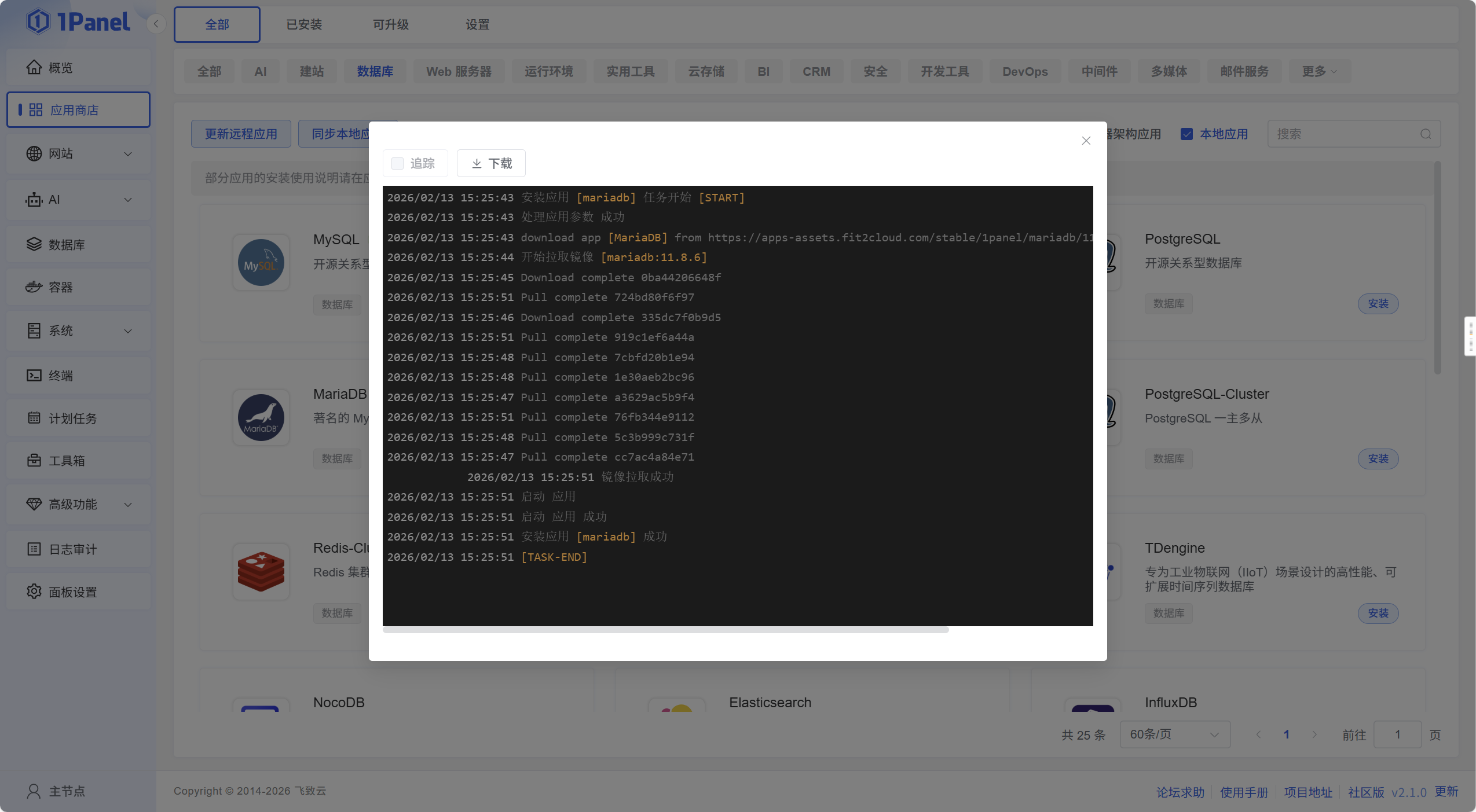Uncheck the 本地应用 checkbox
This screenshot has height=812, width=1476.
click(x=1186, y=134)
